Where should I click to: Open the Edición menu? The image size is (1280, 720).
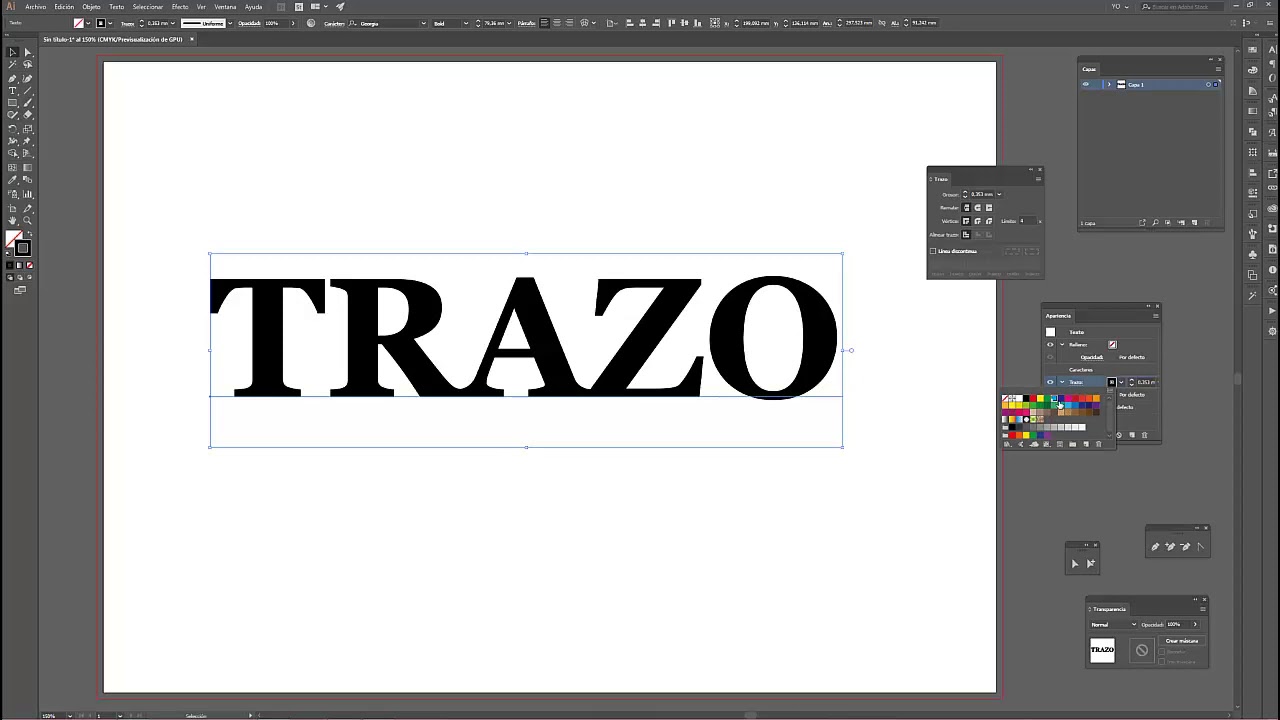tap(64, 6)
